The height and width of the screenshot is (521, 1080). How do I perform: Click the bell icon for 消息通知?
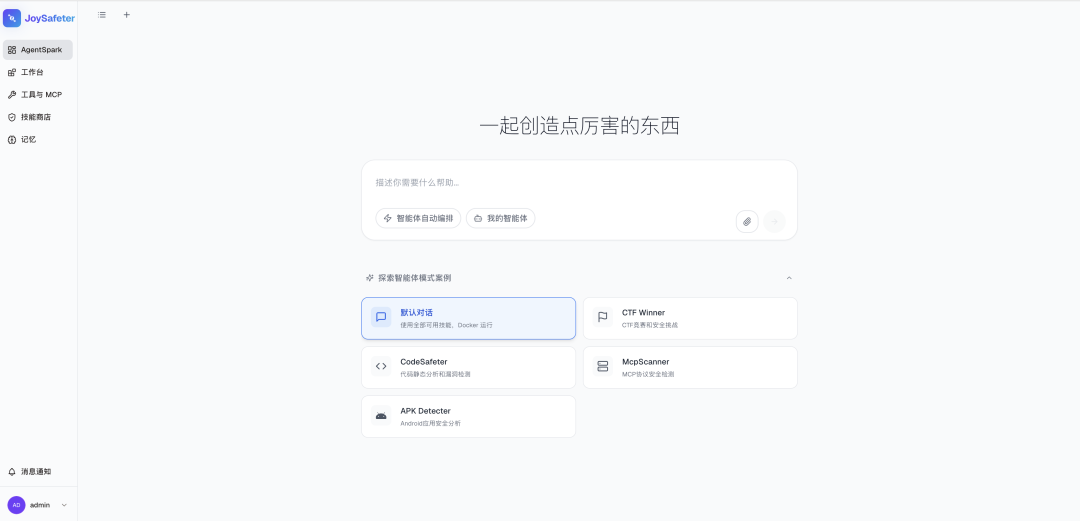pyautogui.click(x=12, y=472)
